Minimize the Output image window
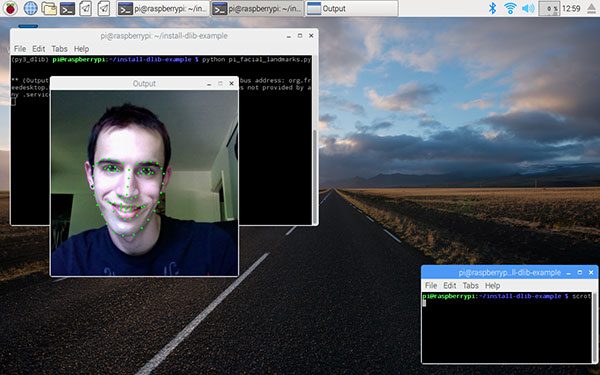 tap(209, 84)
